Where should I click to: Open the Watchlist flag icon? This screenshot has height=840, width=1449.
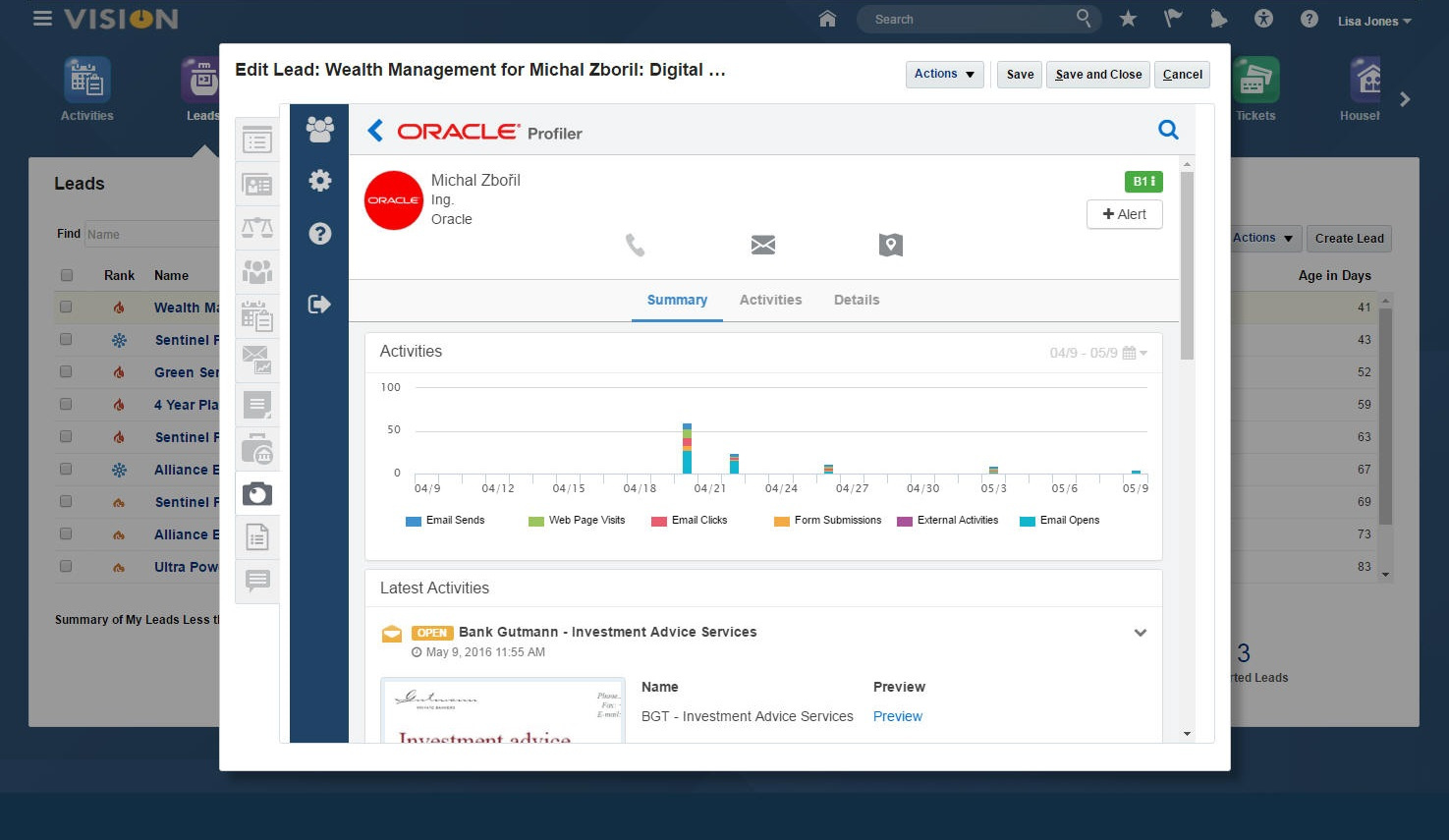[x=1173, y=19]
